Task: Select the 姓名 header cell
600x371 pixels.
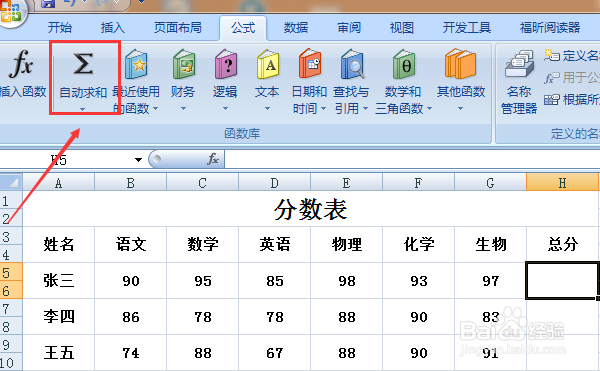Action: point(59,245)
